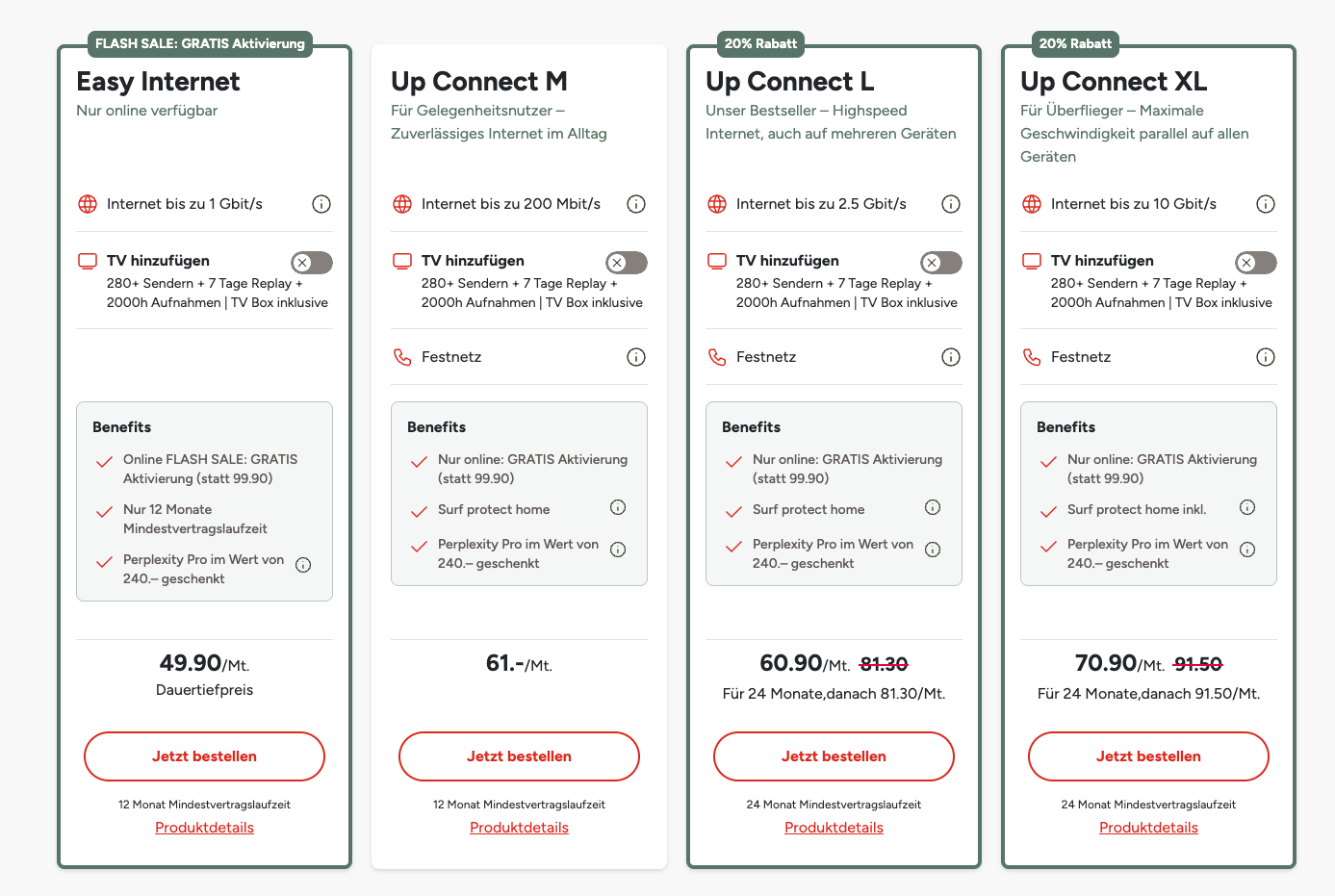
Task: Open Produktdetails link under Up Connect XL
Action: [x=1148, y=828]
